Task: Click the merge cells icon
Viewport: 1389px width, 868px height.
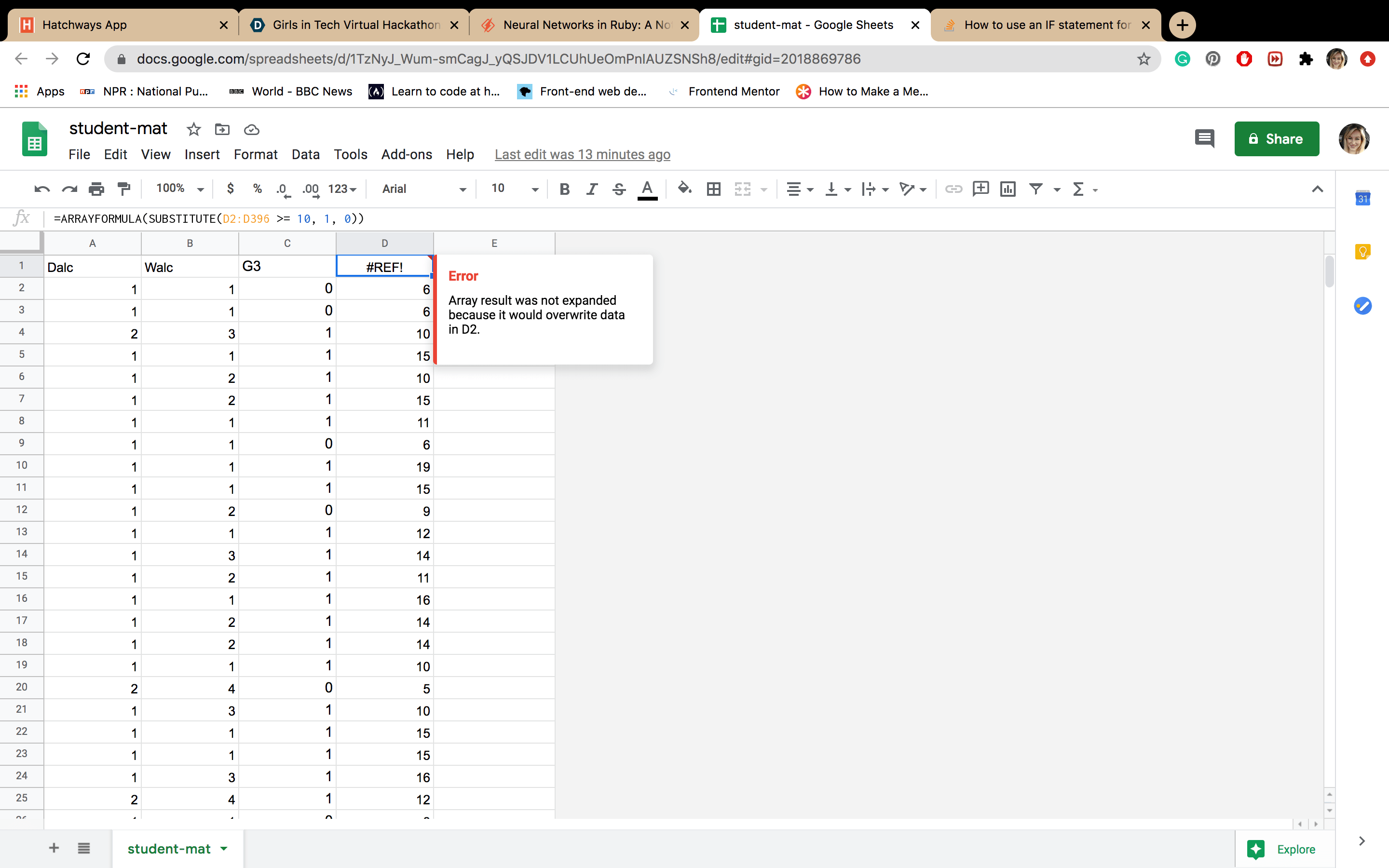Action: coord(743,189)
